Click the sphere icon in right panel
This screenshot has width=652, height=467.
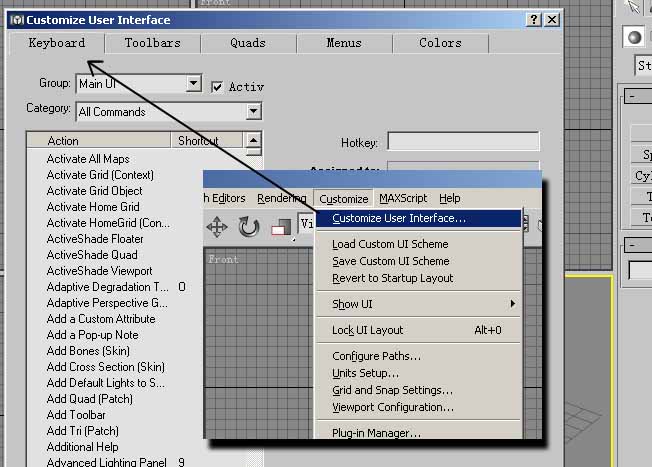(634, 37)
